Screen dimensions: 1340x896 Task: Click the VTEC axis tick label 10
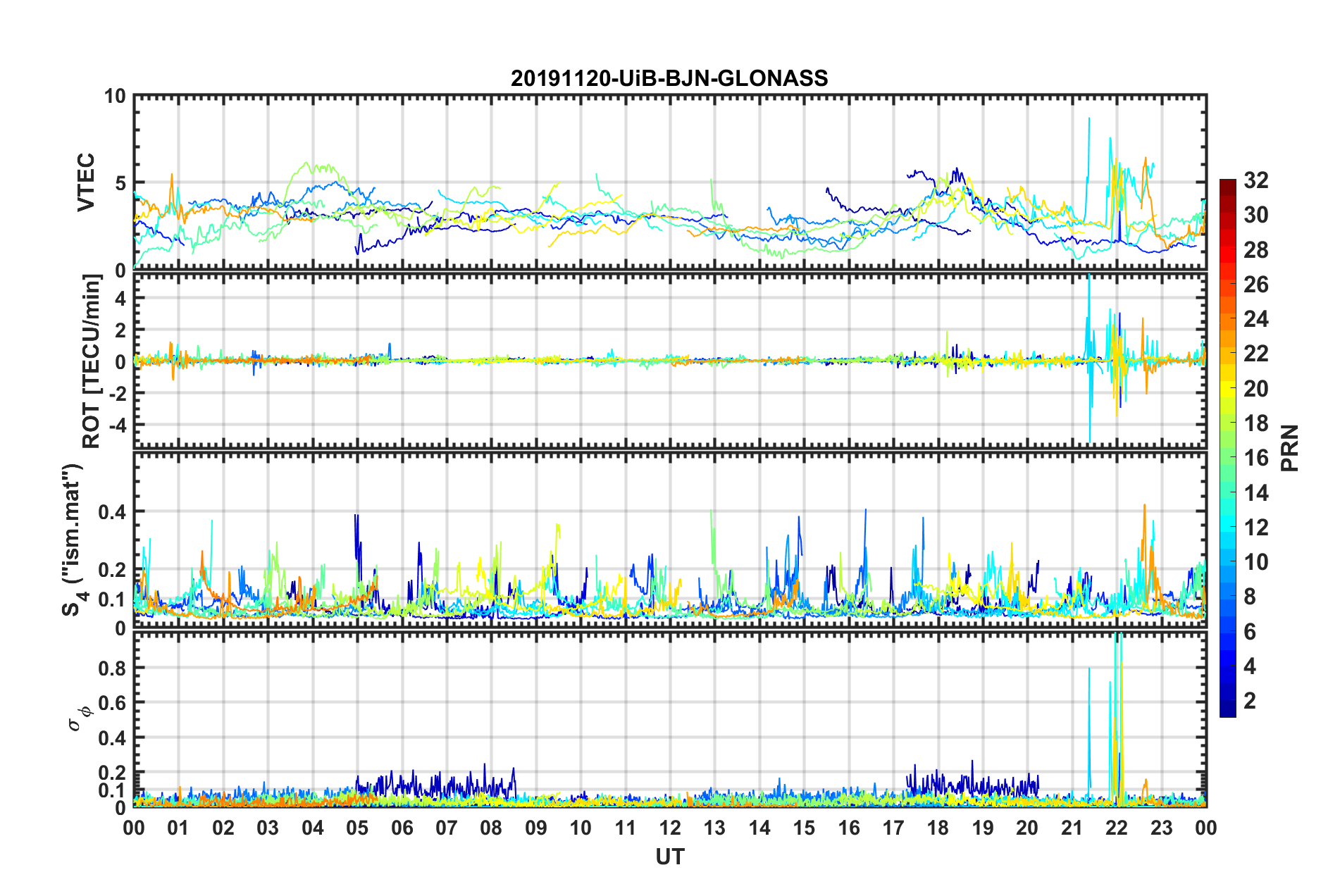114,96
